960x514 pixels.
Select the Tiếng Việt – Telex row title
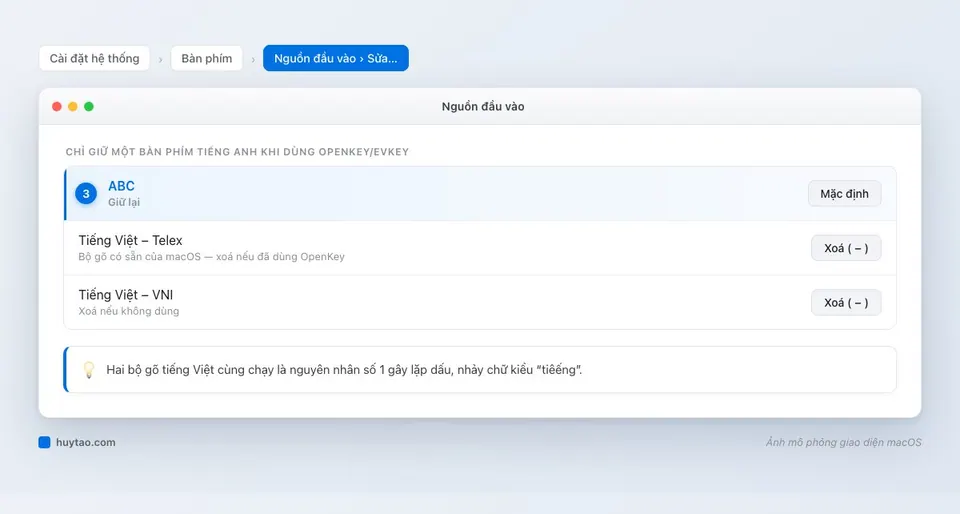click(130, 240)
